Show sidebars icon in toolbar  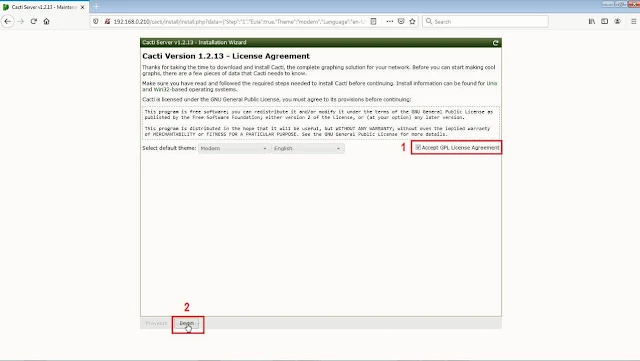(x=604, y=21)
